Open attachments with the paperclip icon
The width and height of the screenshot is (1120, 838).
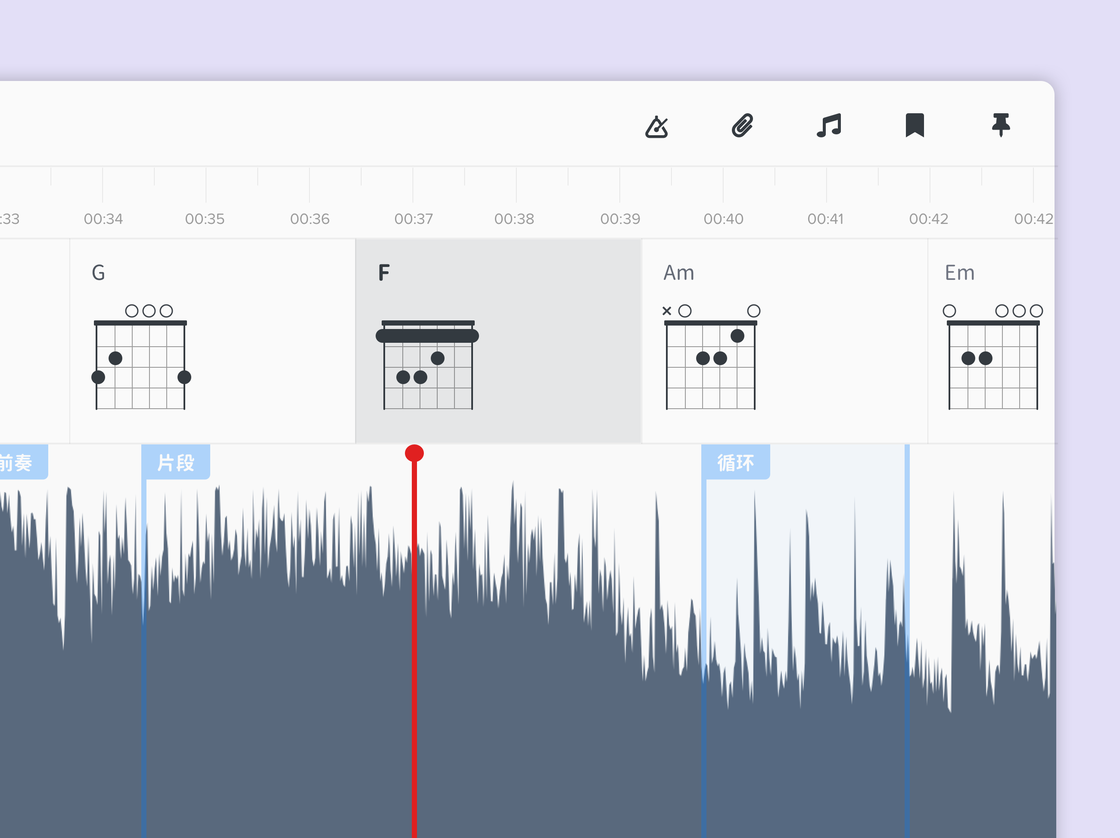tap(742, 126)
